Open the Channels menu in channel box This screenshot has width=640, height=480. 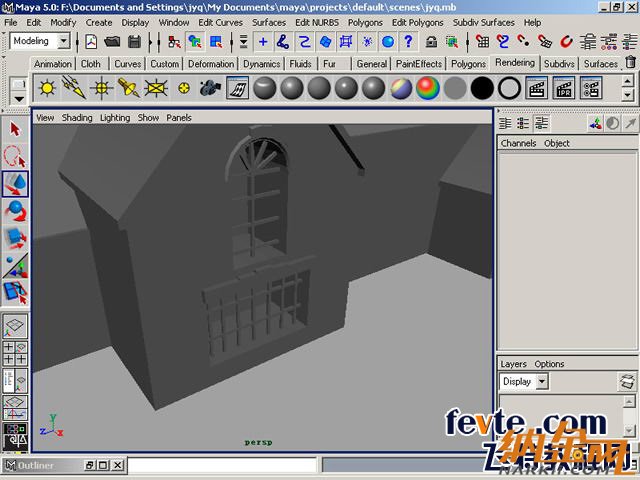518,143
